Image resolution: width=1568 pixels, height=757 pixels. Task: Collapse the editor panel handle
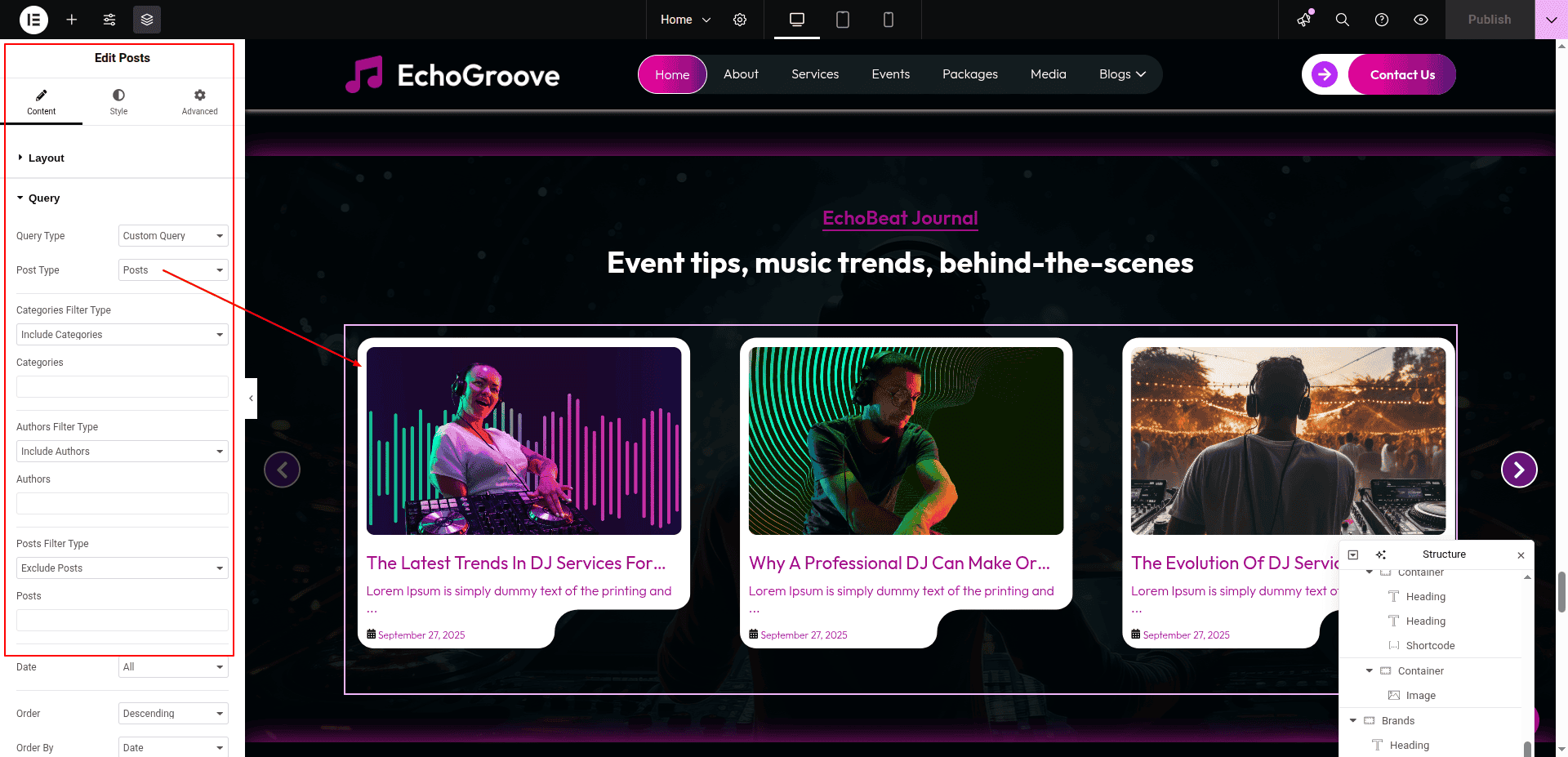251,399
